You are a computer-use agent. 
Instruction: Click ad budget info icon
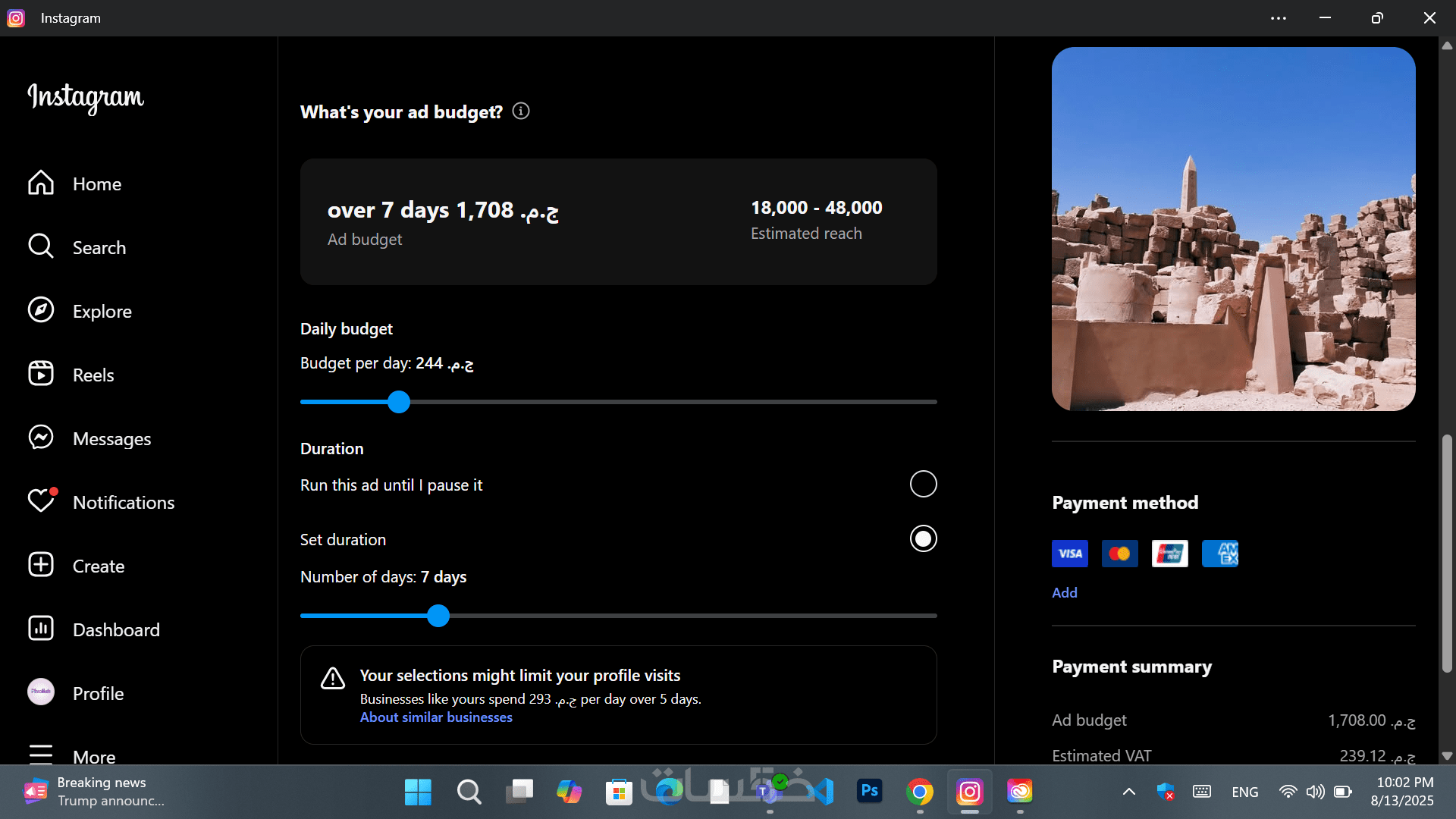[x=521, y=111]
